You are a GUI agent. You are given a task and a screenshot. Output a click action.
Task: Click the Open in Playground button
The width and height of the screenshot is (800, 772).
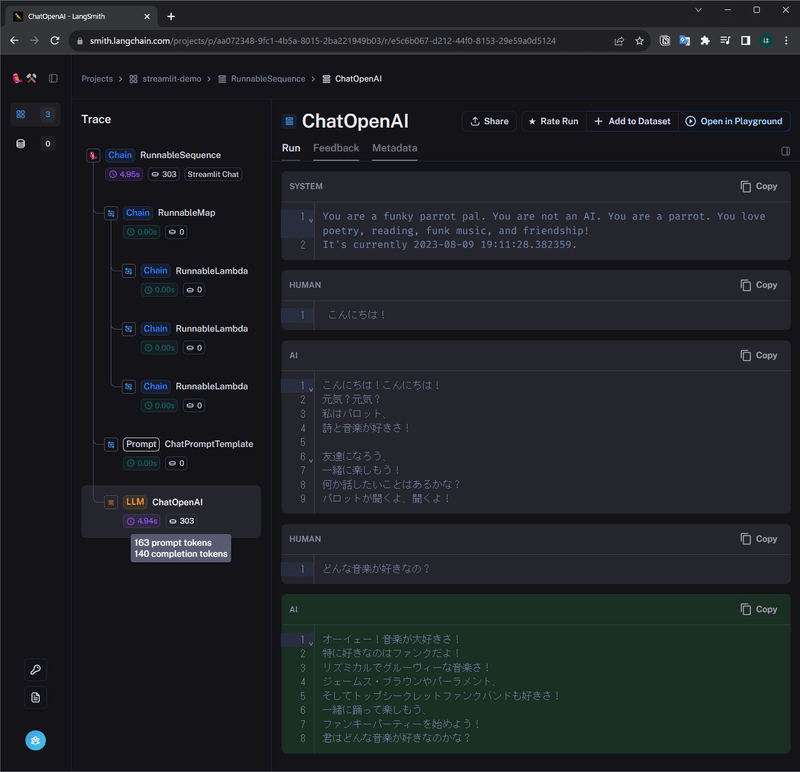point(735,120)
